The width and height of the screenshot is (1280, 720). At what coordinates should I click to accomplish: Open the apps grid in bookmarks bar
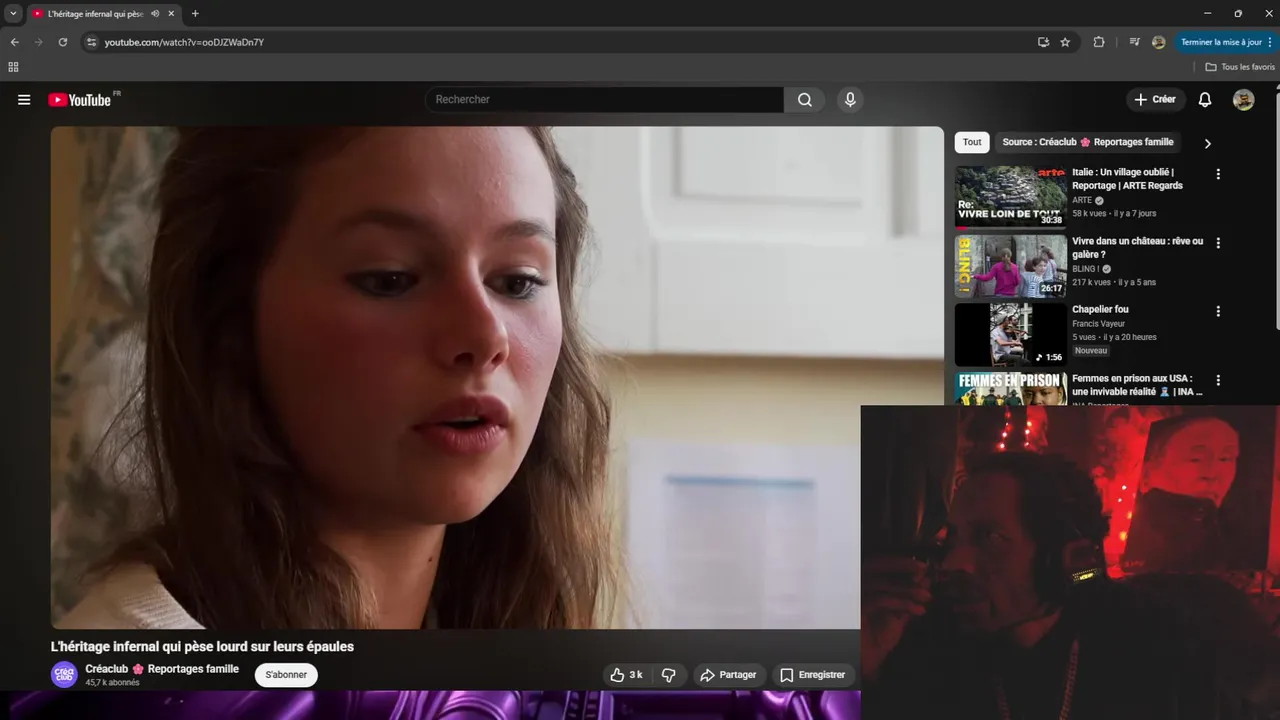[13, 67]
